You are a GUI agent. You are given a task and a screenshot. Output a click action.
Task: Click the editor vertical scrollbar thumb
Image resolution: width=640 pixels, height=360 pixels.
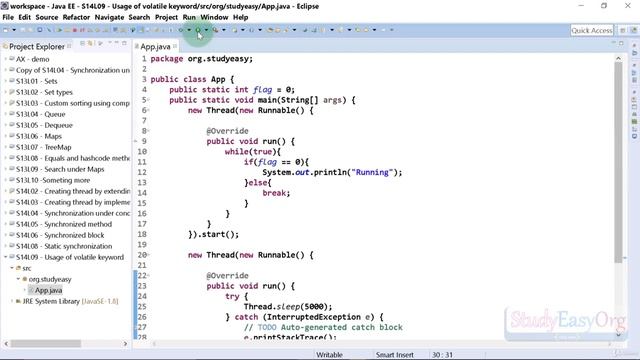[618, 162]
